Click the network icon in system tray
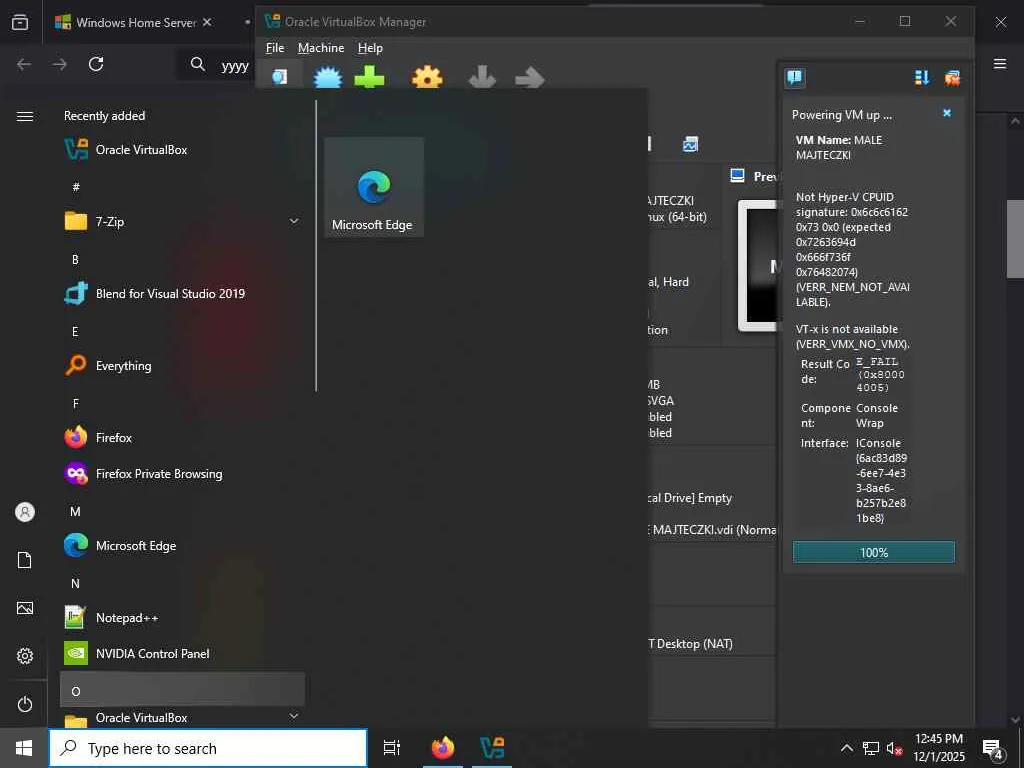This screenshot has width=1024, height=768. coord(871,748)
